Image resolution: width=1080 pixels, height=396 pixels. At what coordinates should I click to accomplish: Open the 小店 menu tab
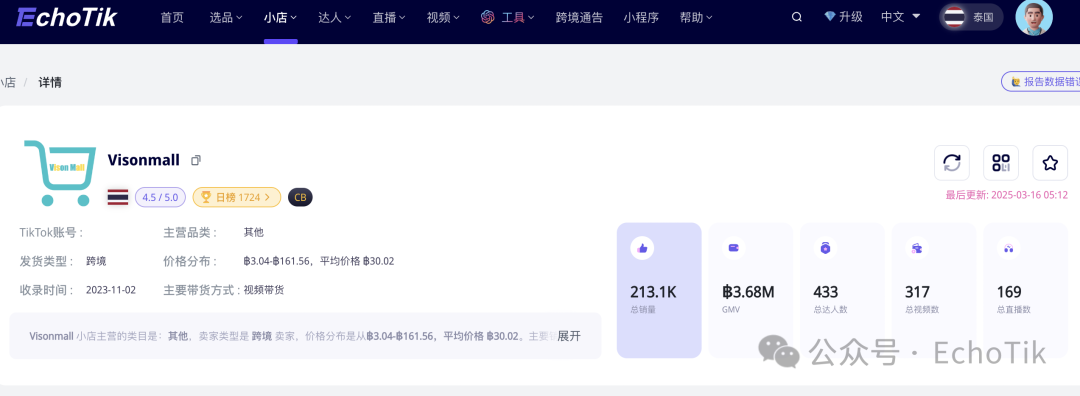pos(280,18)
